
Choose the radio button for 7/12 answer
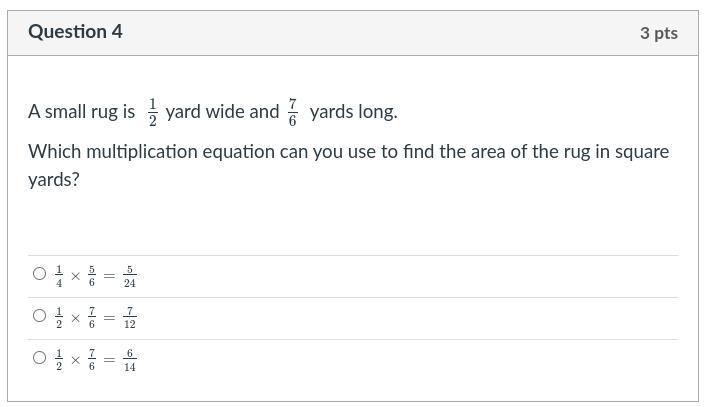[39, 316]
